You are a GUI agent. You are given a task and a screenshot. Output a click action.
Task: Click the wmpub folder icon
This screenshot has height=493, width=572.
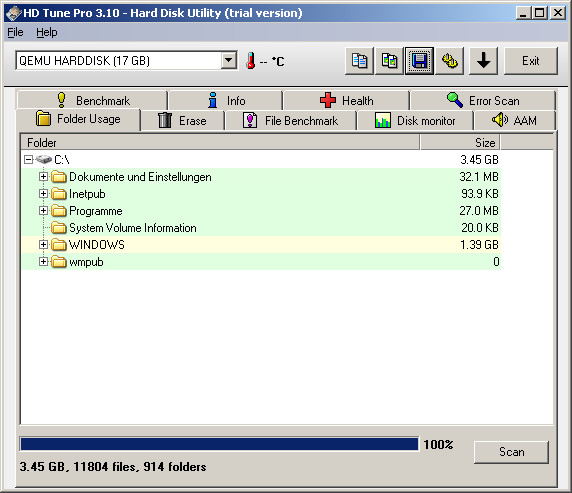coord(59,262)
